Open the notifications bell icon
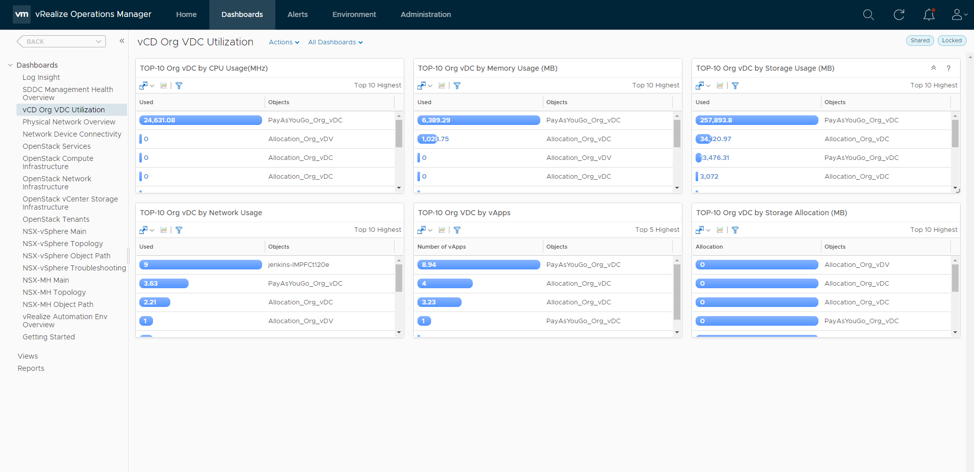Viewport: 974px width, 472px height. click(x=928, y=15)
